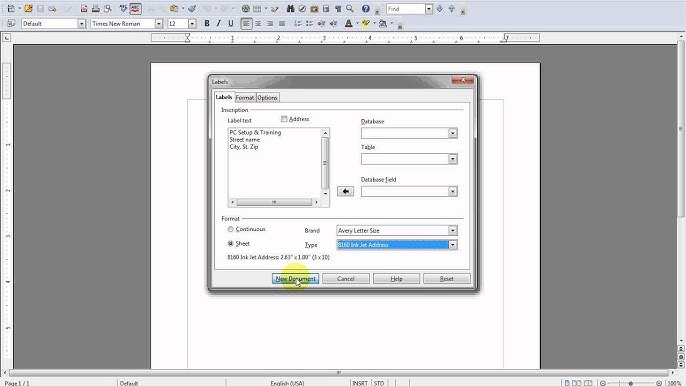Screen dimensions: 686x386
Task: Click the New document toolbar icon
Action: tap(11, 8)
